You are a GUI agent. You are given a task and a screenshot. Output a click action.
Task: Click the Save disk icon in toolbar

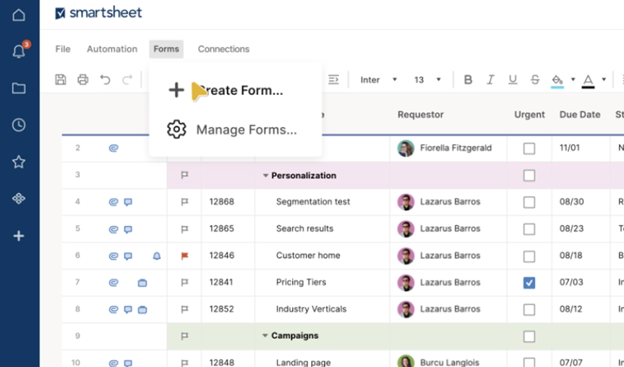click(60, 80)
